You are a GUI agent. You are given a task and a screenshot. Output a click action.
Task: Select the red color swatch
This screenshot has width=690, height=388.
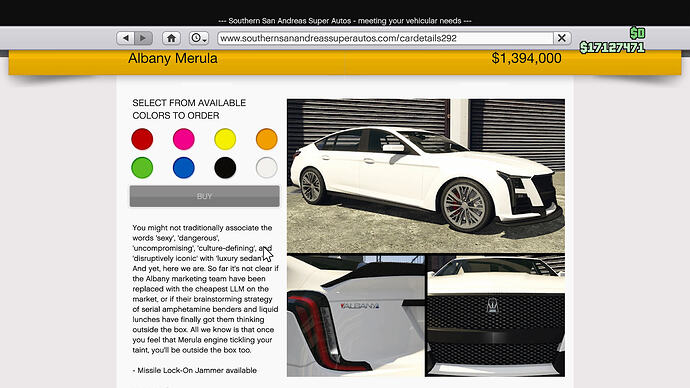click(x=142, y=139)
